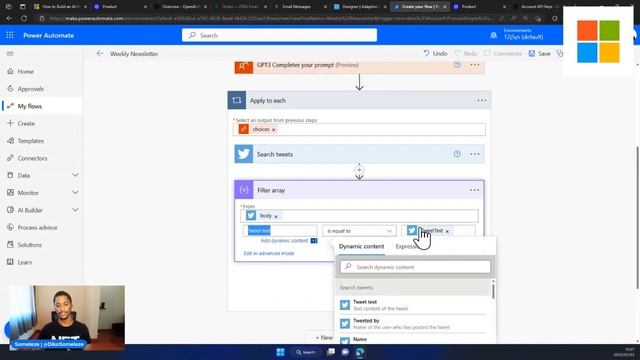Open the app launcher waffle icon
The height and width of the screenshot is (360, 640).
pos(10,35)
